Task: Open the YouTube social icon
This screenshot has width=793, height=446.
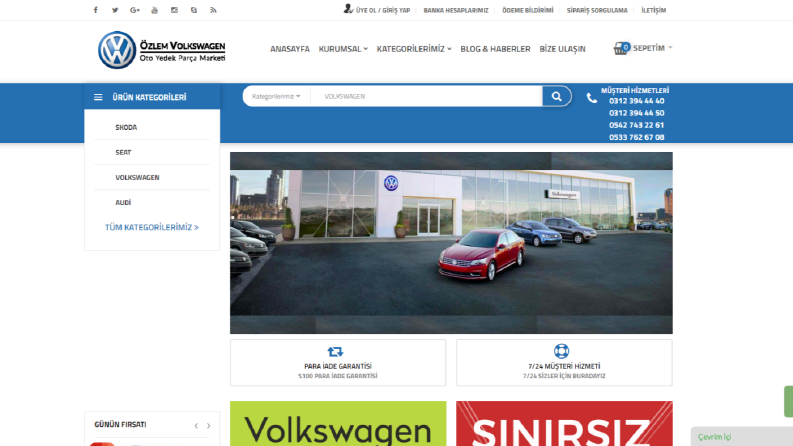Action: click(154, 10)
